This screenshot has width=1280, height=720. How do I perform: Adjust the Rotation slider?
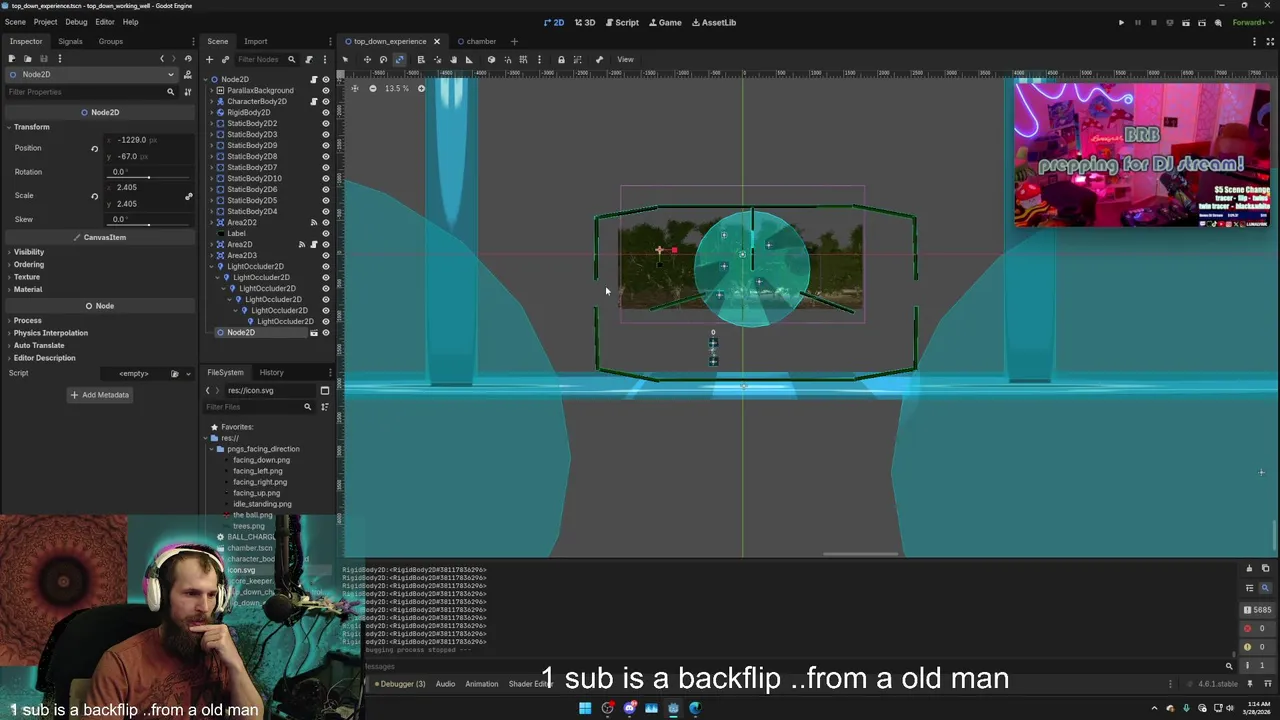pos(149,177)
